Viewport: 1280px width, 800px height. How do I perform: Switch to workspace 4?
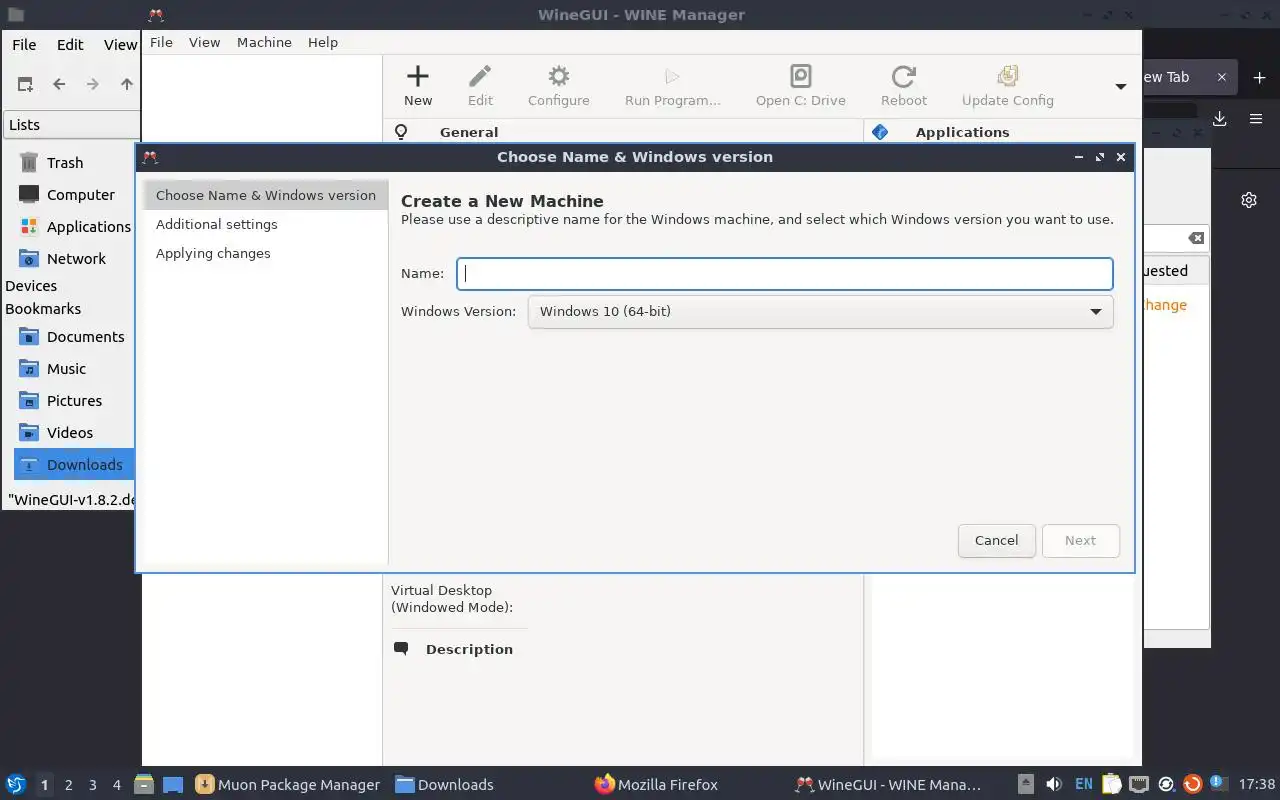tap(116, 785)
